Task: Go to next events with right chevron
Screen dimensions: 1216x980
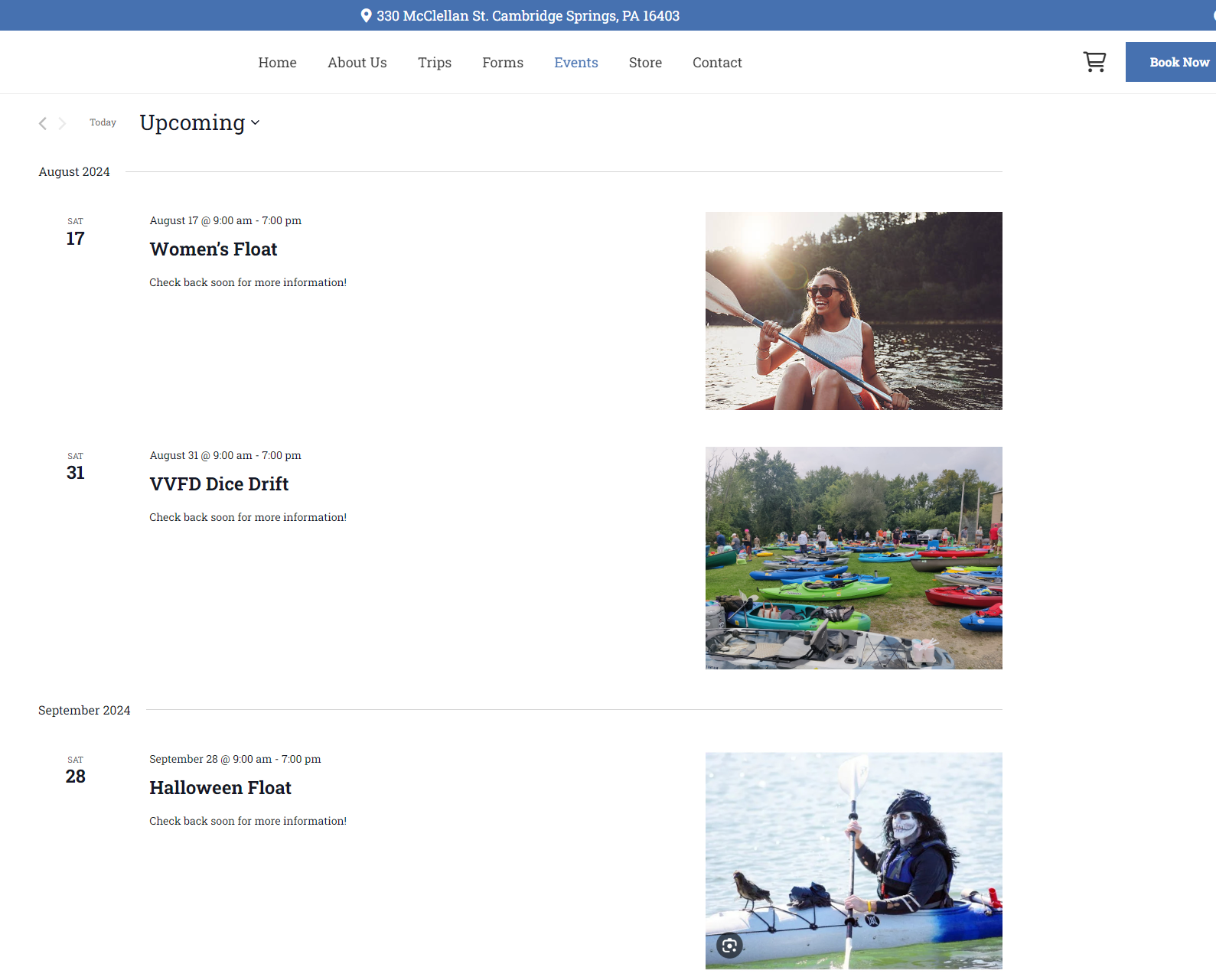Action: 62,123
